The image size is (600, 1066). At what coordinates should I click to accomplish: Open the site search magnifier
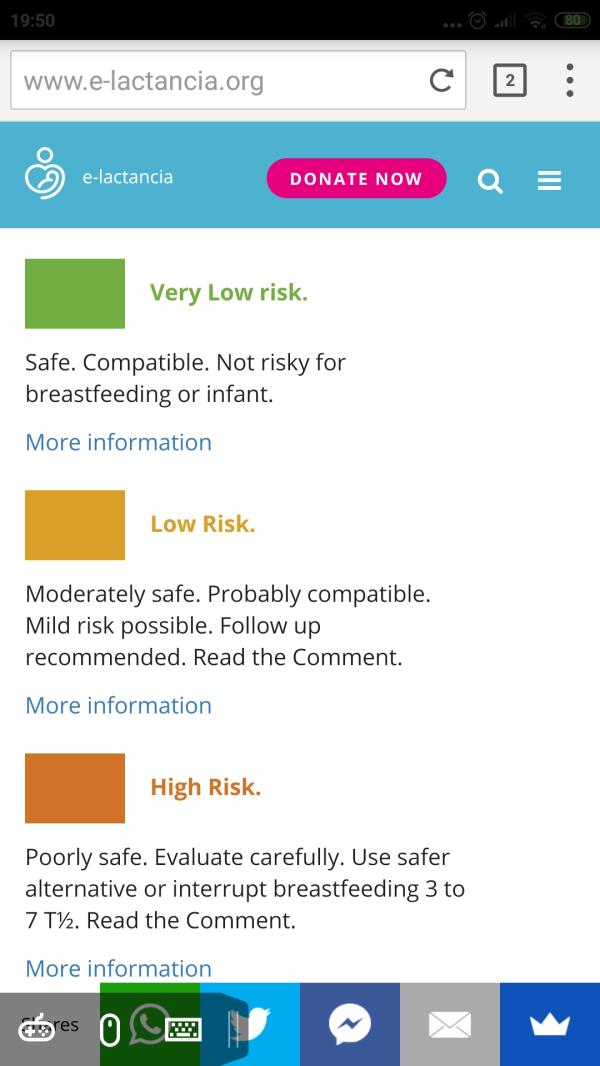[490, 181]
